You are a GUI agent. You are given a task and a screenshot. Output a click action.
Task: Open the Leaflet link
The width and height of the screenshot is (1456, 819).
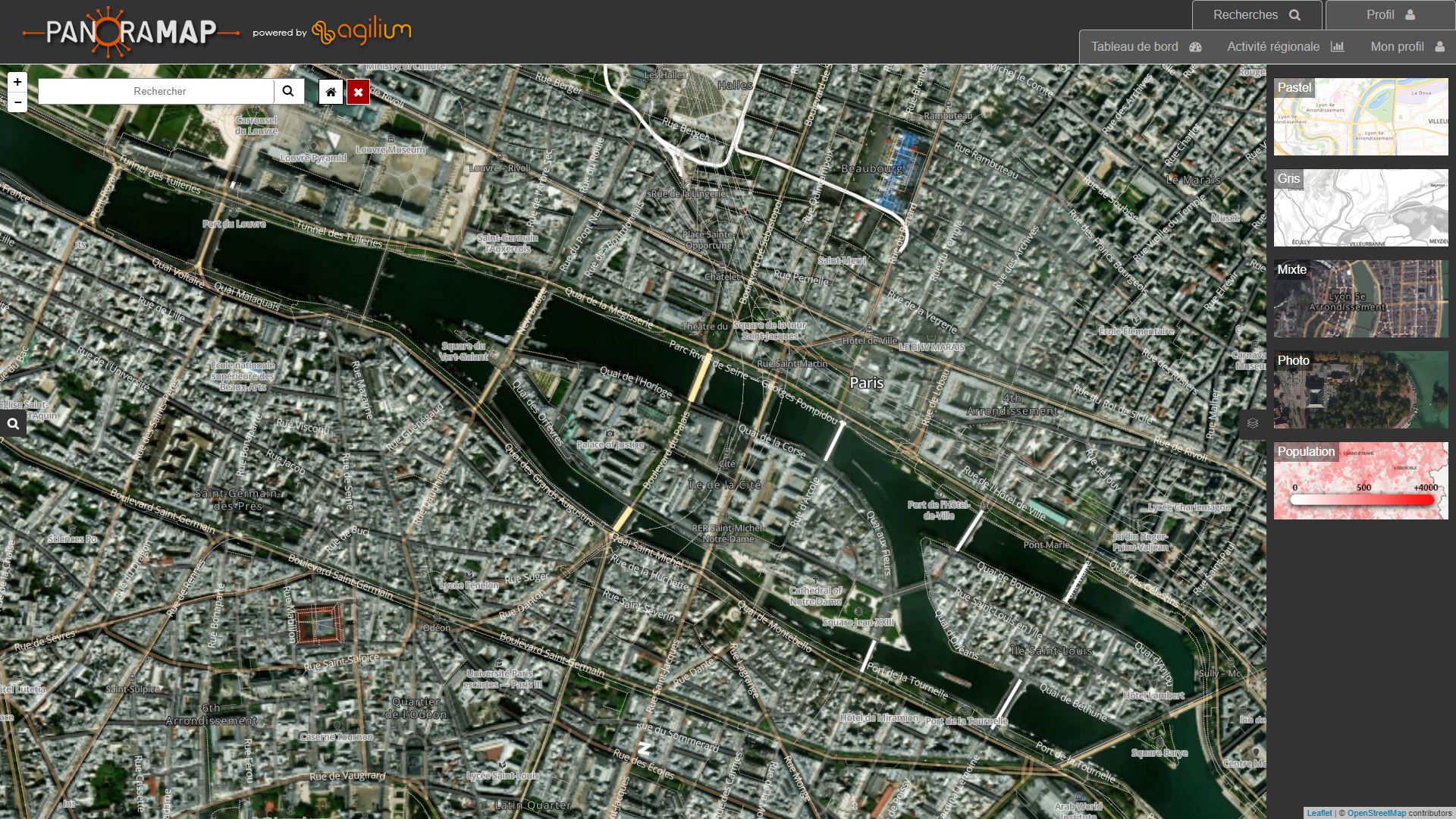tap(1319, 813)
